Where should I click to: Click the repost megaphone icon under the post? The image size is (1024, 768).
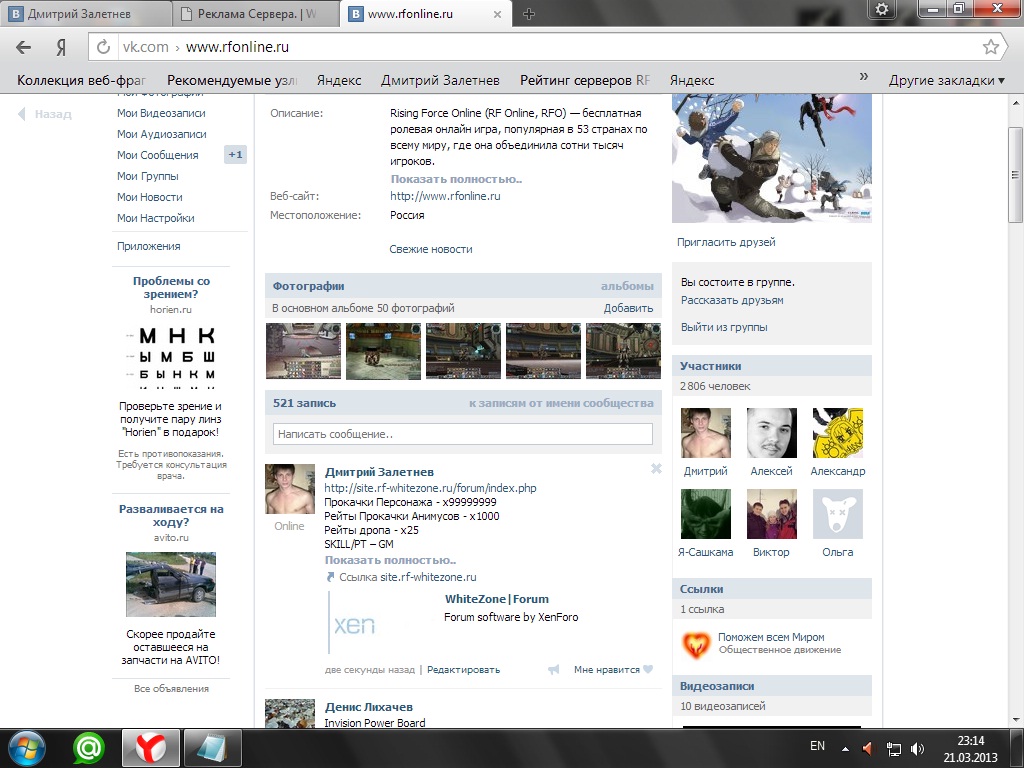point(554,669)
